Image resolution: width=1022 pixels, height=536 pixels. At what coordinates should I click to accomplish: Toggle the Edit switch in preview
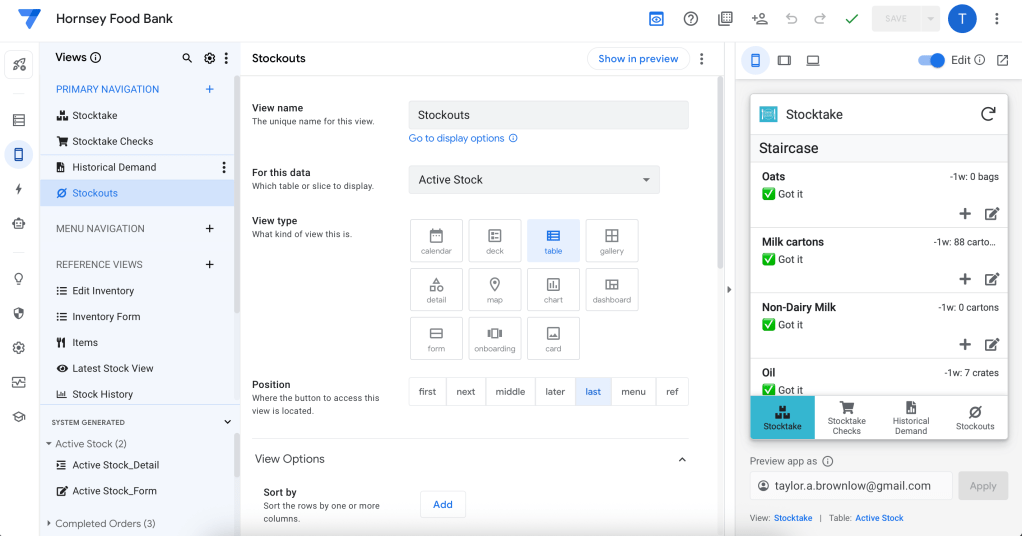coord(931,60)
